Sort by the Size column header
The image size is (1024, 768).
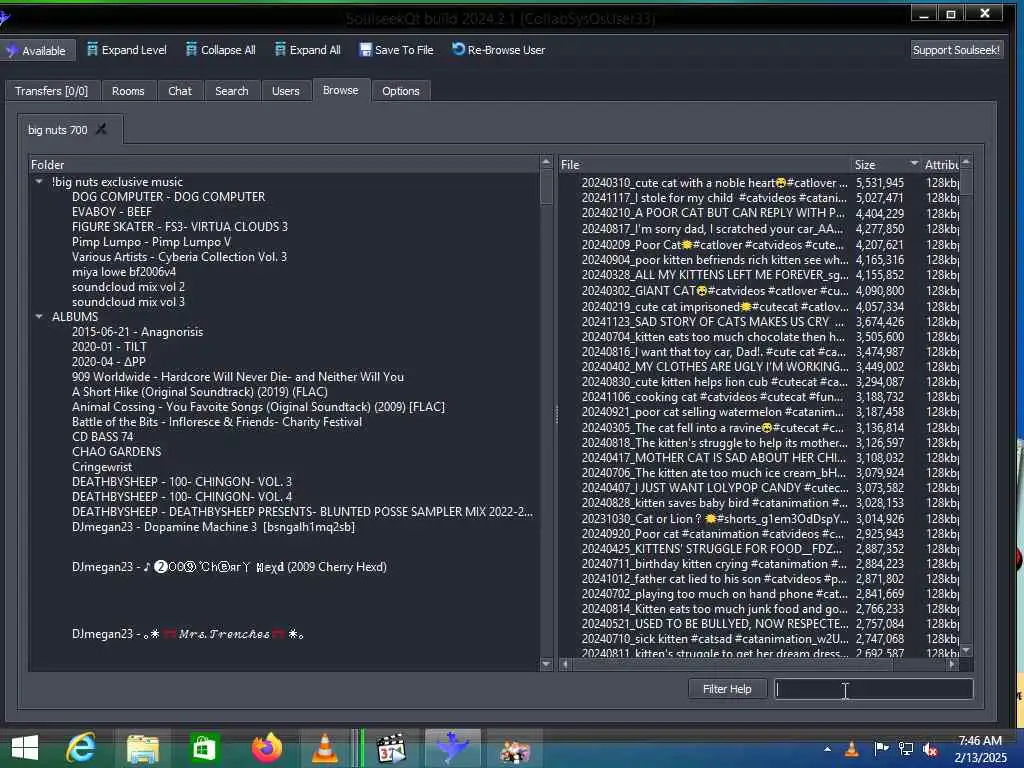point(886,165)
